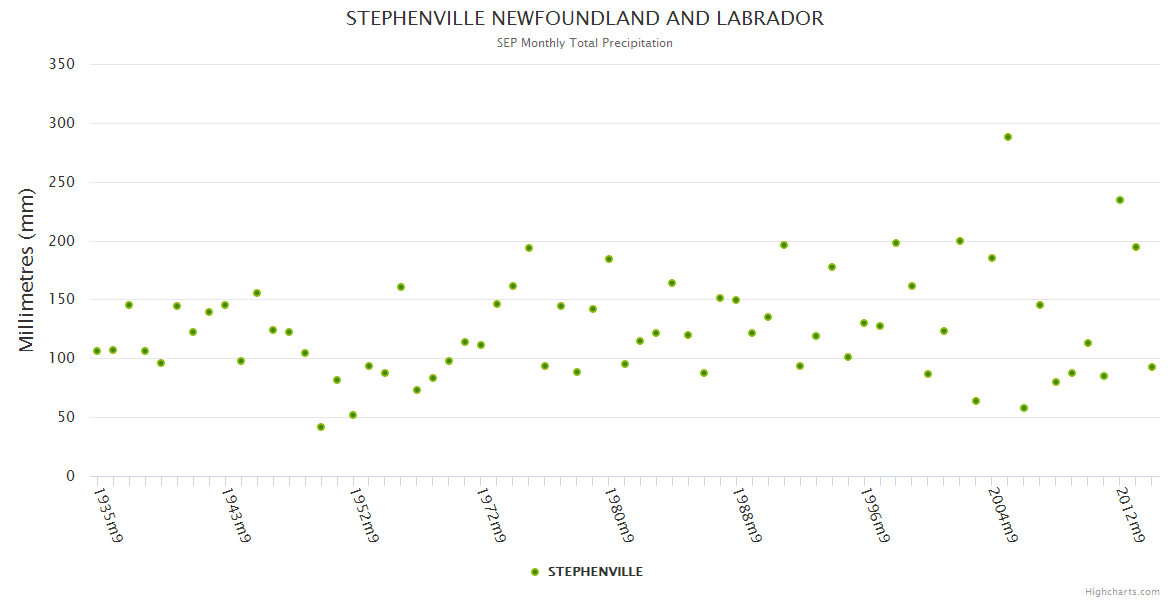Click the last data point at far right

pyautogui.click(x=1152, y=367)
